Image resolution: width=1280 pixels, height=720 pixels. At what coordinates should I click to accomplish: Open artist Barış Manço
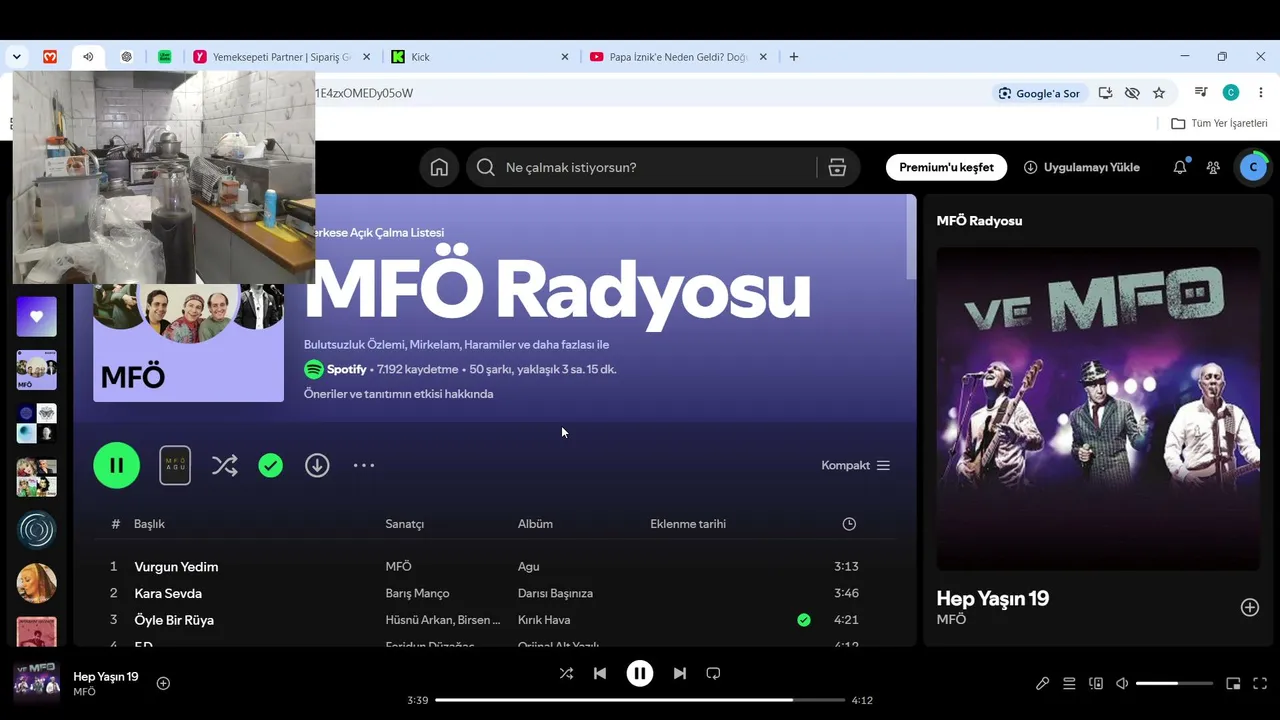pos(417,593)
